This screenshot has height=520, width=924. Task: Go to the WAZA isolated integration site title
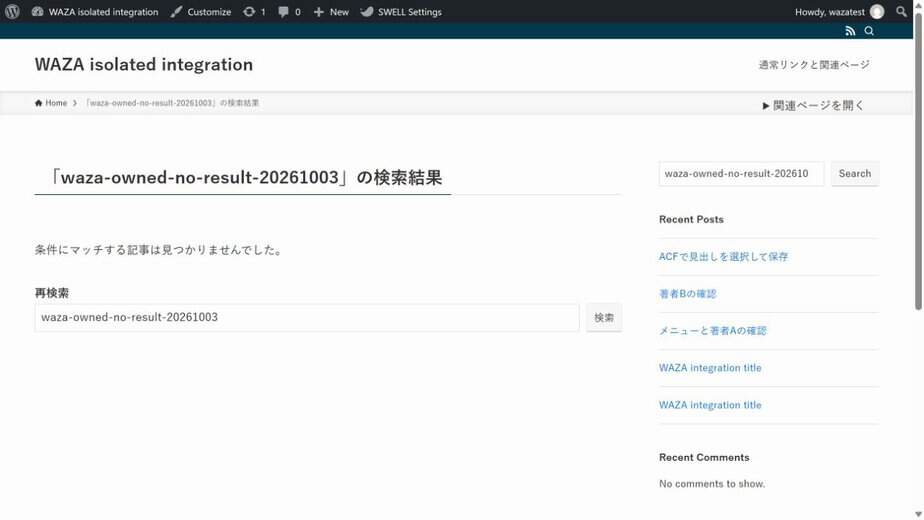(x=144, y=64)
